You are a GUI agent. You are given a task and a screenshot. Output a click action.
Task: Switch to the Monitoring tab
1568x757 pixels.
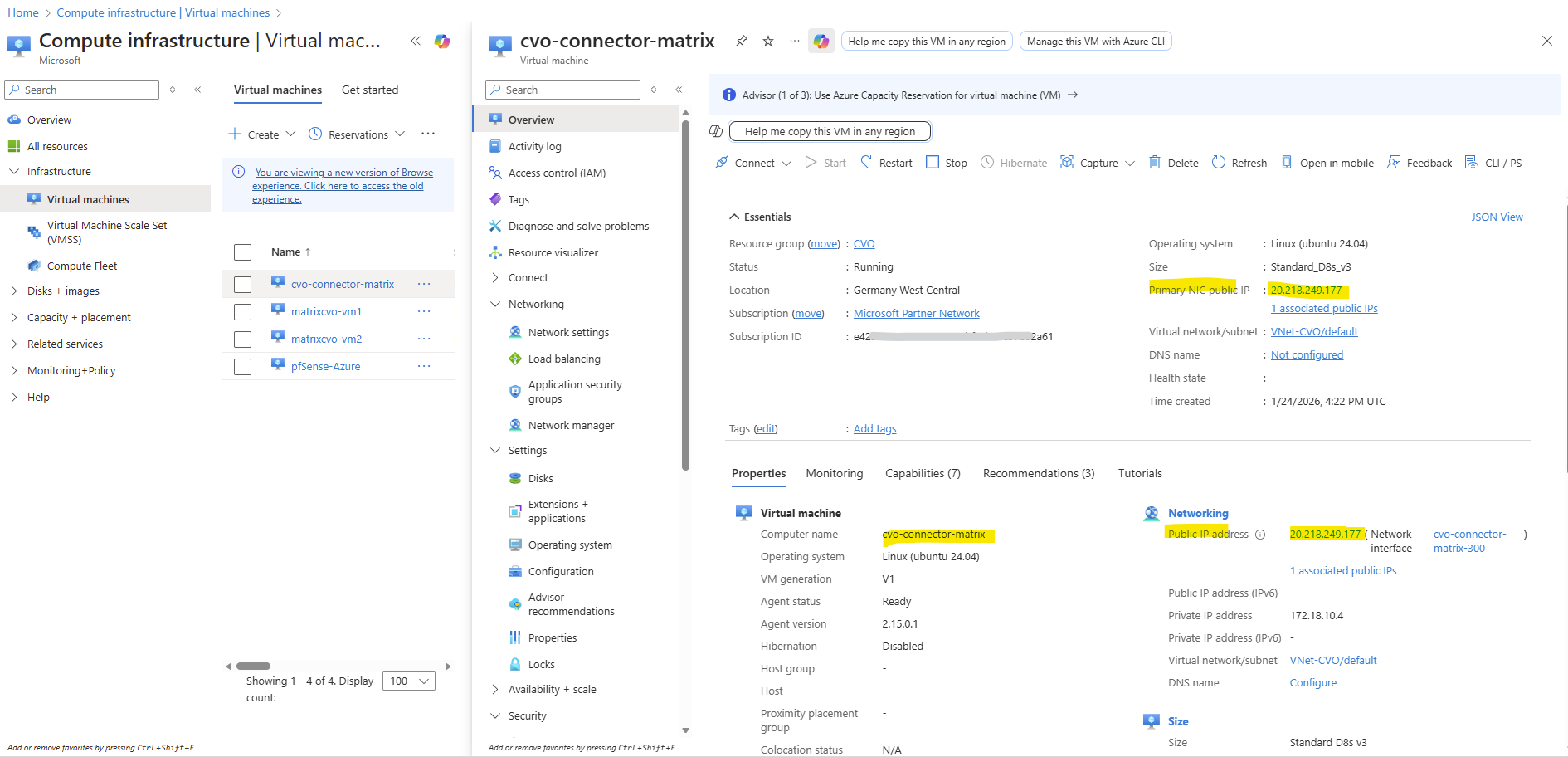pyautogui.click(x=834, y=474)
